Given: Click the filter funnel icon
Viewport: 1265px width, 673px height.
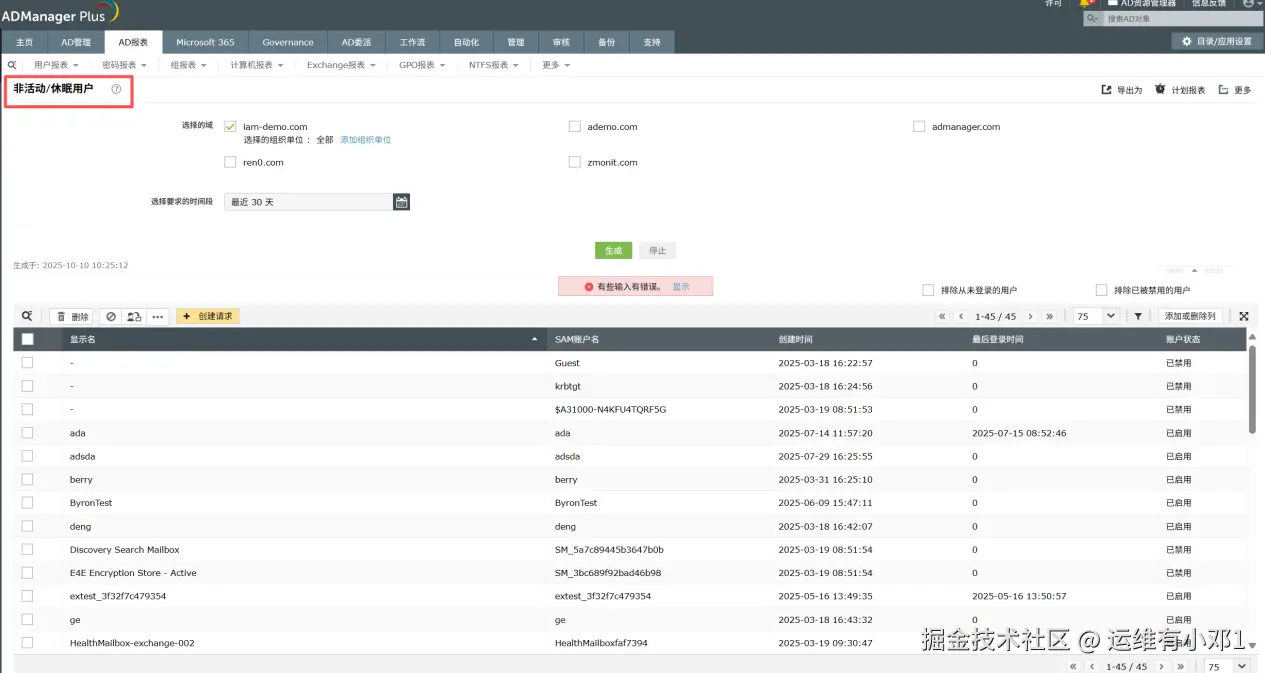Looking at the screenshot, I should pos(1138,316).
